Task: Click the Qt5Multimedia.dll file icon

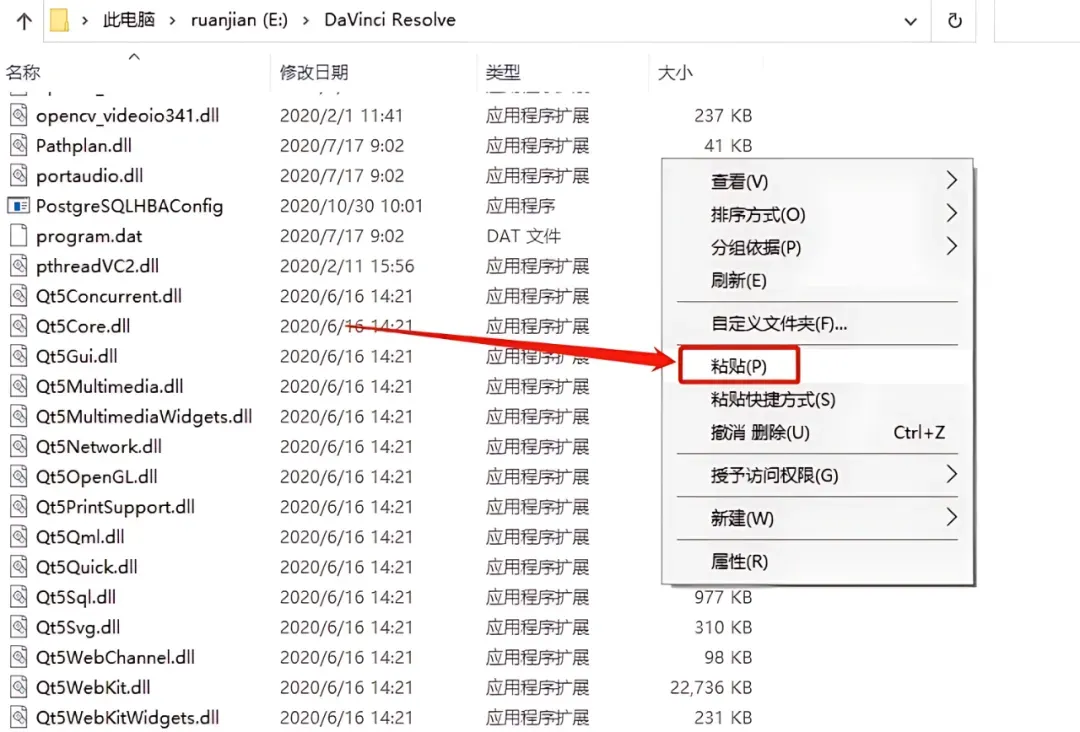Action: click(19, 386)
